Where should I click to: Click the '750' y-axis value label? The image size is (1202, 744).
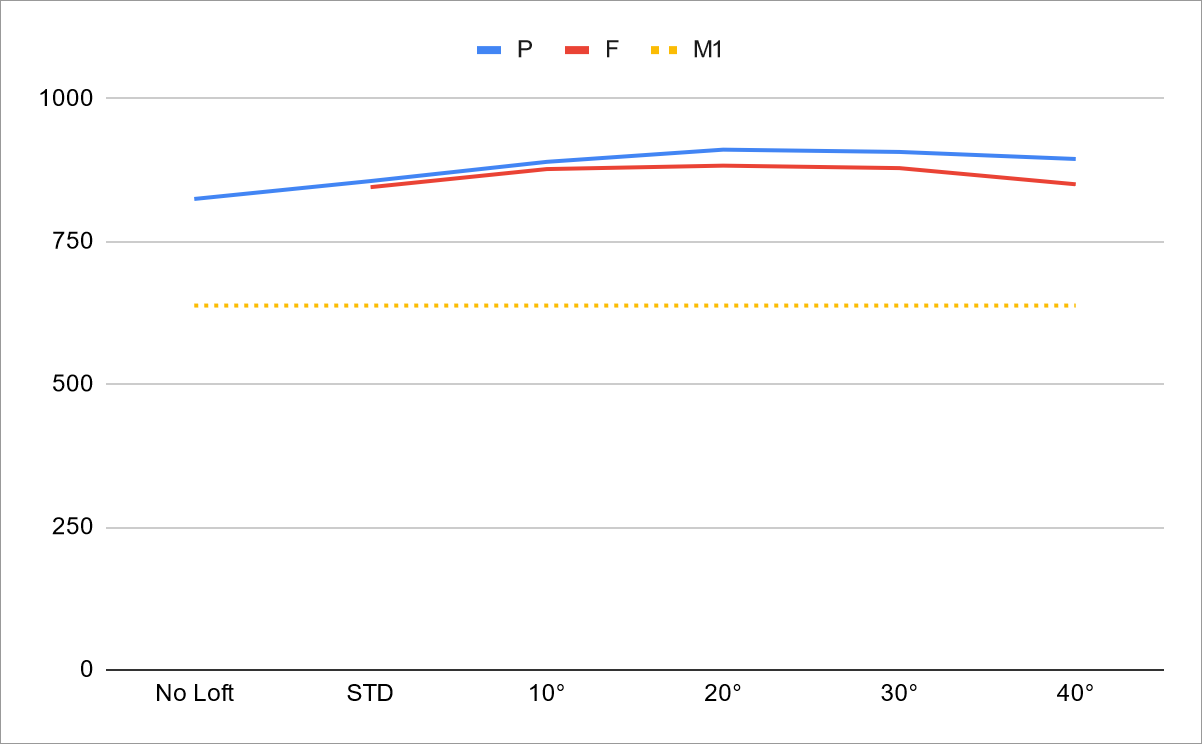72,241
